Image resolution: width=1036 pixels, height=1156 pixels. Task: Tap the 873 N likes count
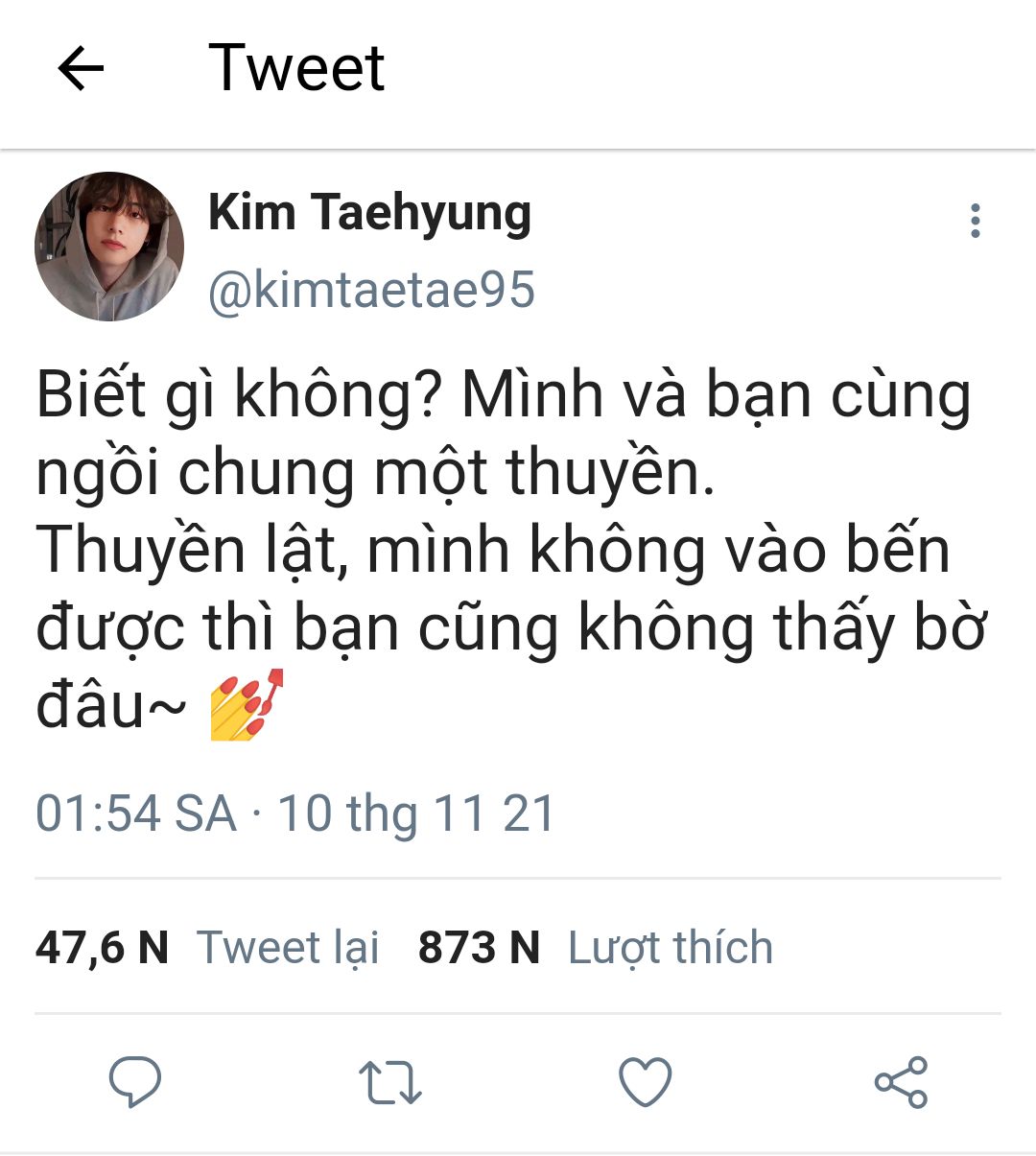coord(479,948)
